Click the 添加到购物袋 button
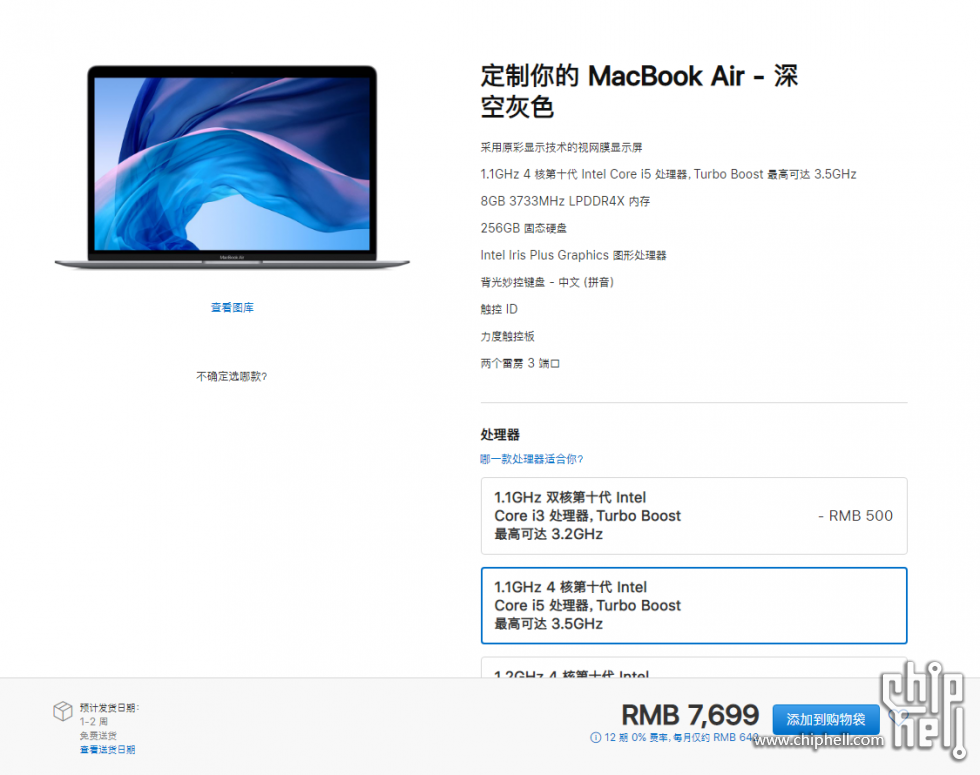 tap(826, 719)
